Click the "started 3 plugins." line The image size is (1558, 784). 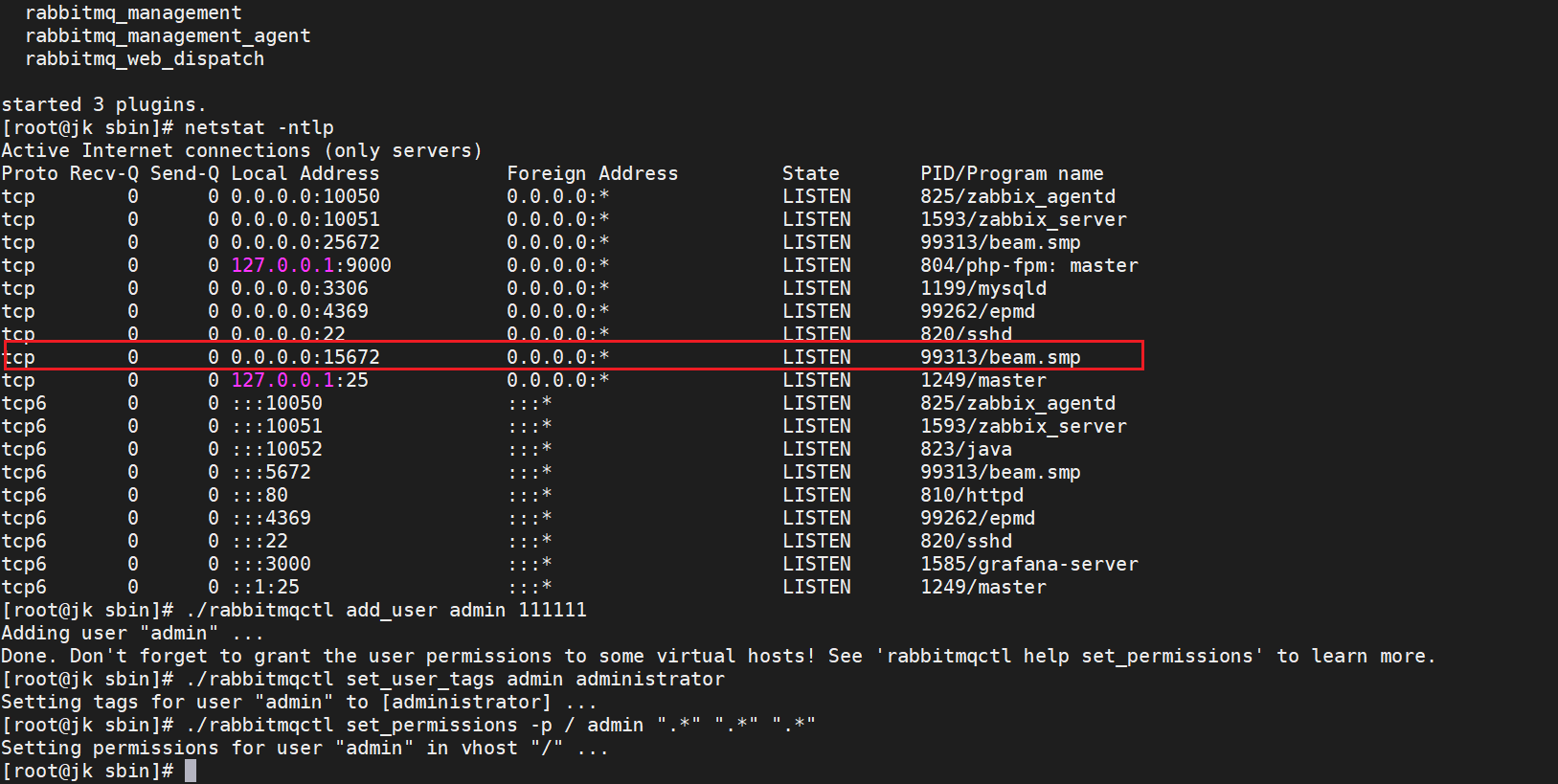[103, 104]
